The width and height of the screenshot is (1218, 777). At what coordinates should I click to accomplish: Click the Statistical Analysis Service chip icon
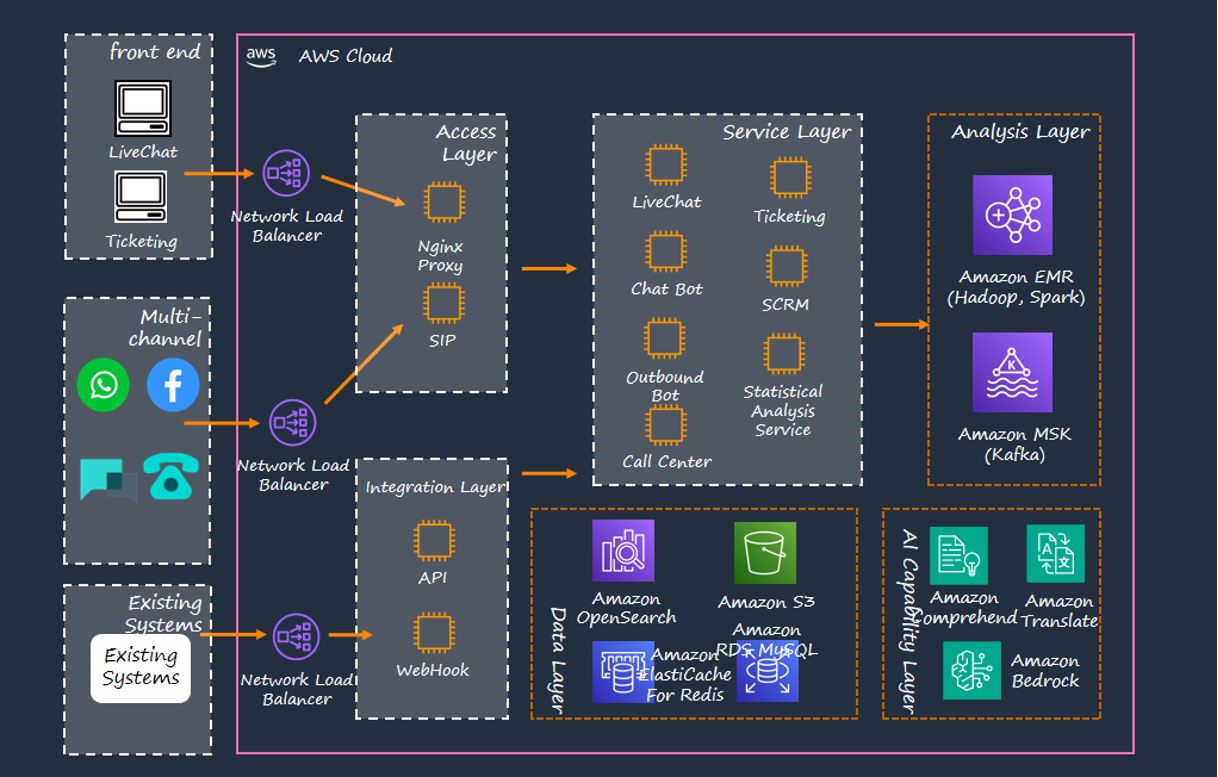(783, 355)
